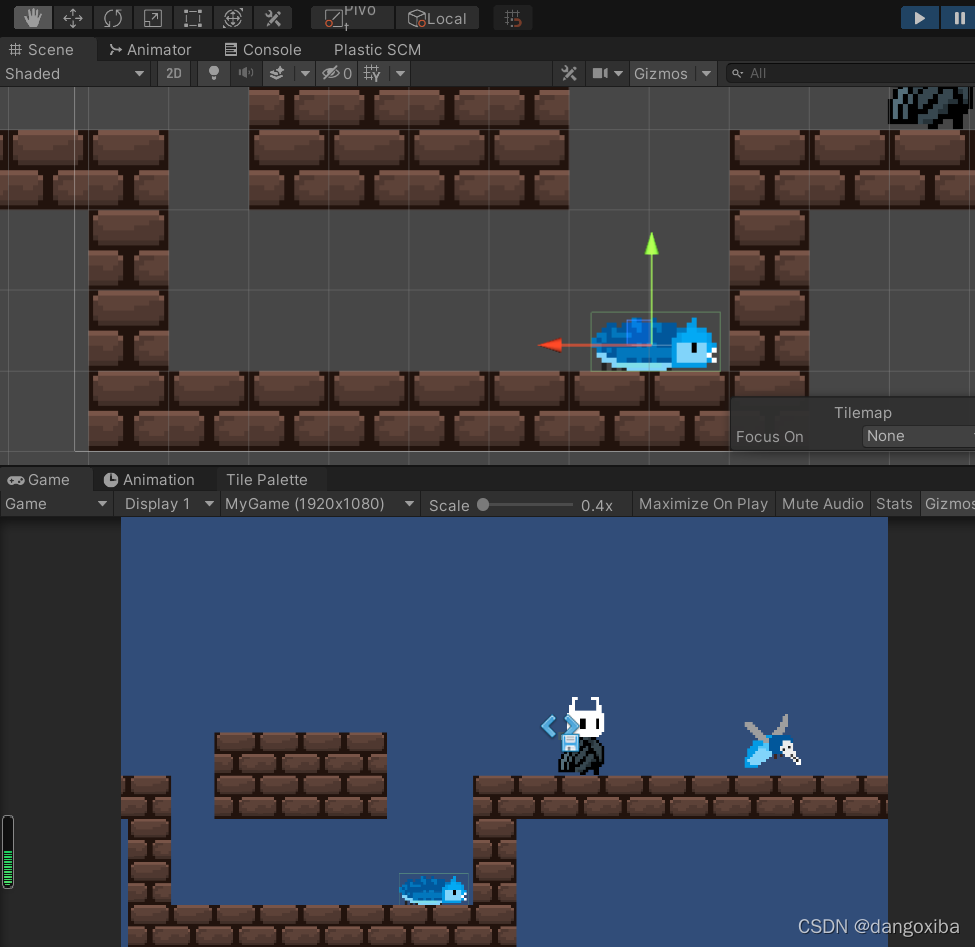Image resolution: width=975 pixels, height=947 pixels.
Task: Toggle Scene view Gizmos
Action: (x=661, y=73)
